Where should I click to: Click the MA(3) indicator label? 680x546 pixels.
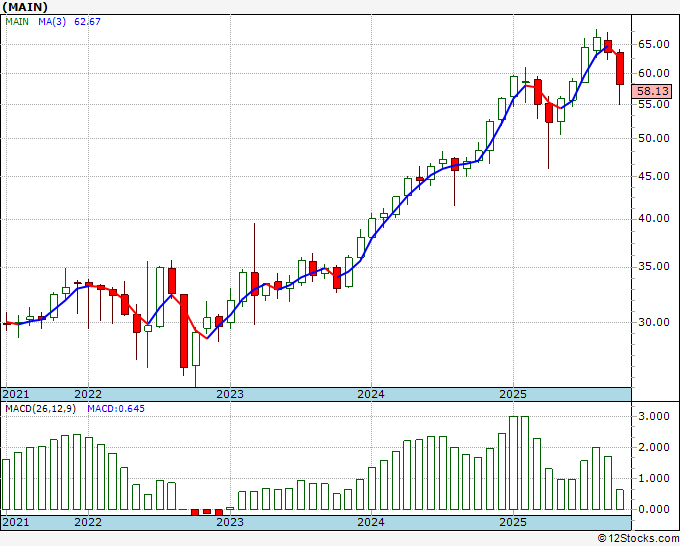point(52,22)
